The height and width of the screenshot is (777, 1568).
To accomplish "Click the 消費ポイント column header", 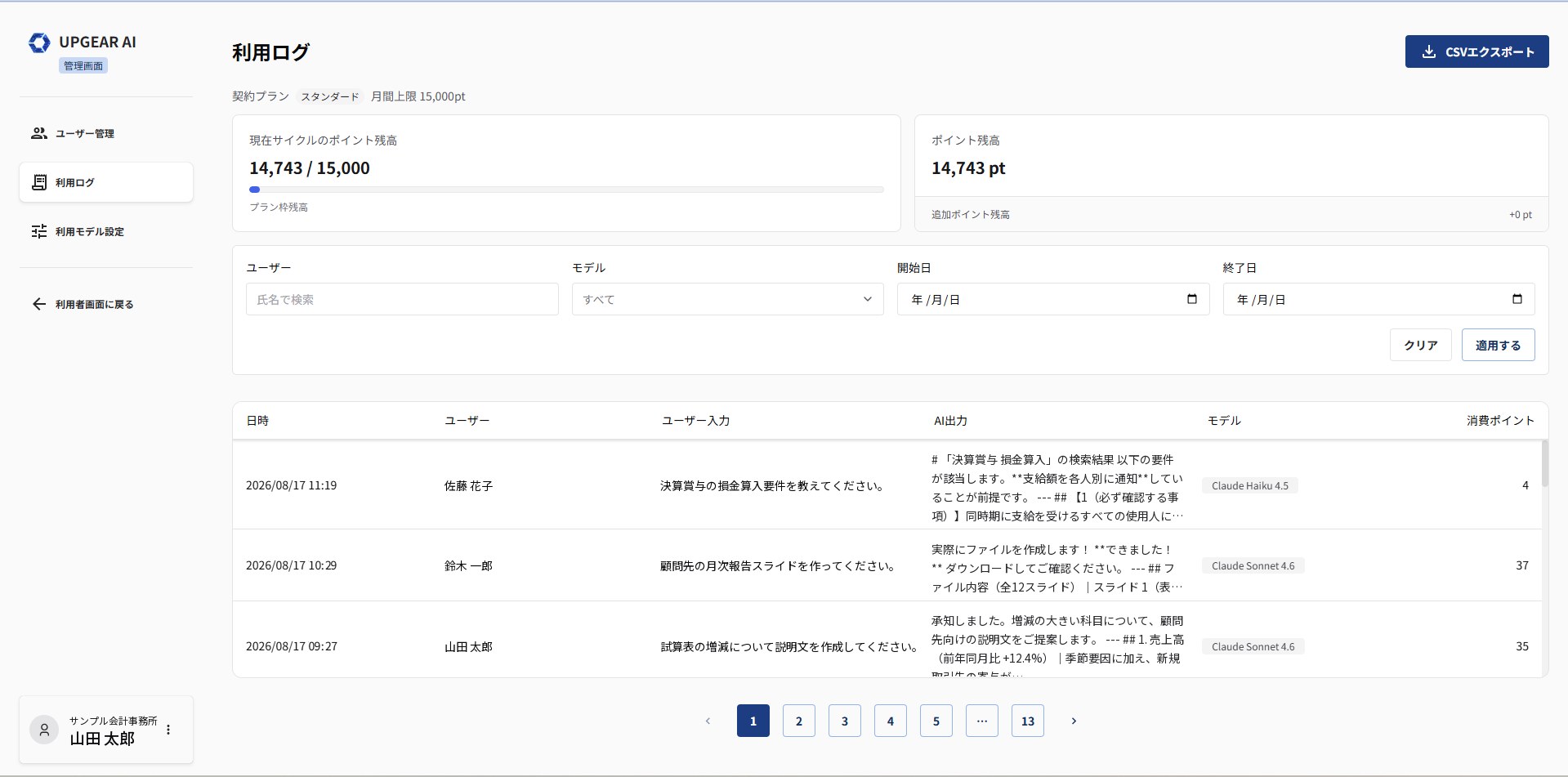I will pyautogui.click(x=1500, y=421).
